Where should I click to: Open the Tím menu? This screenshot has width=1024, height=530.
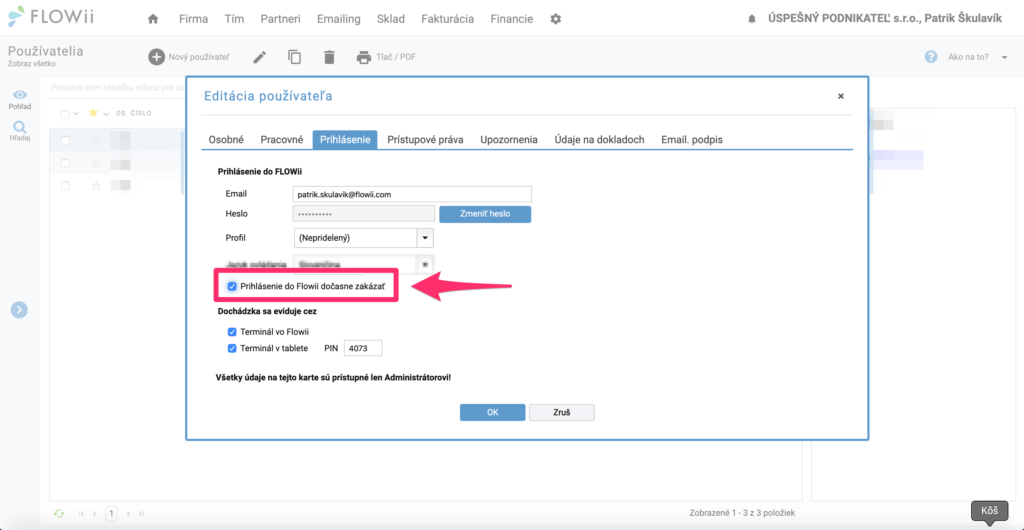234,19
